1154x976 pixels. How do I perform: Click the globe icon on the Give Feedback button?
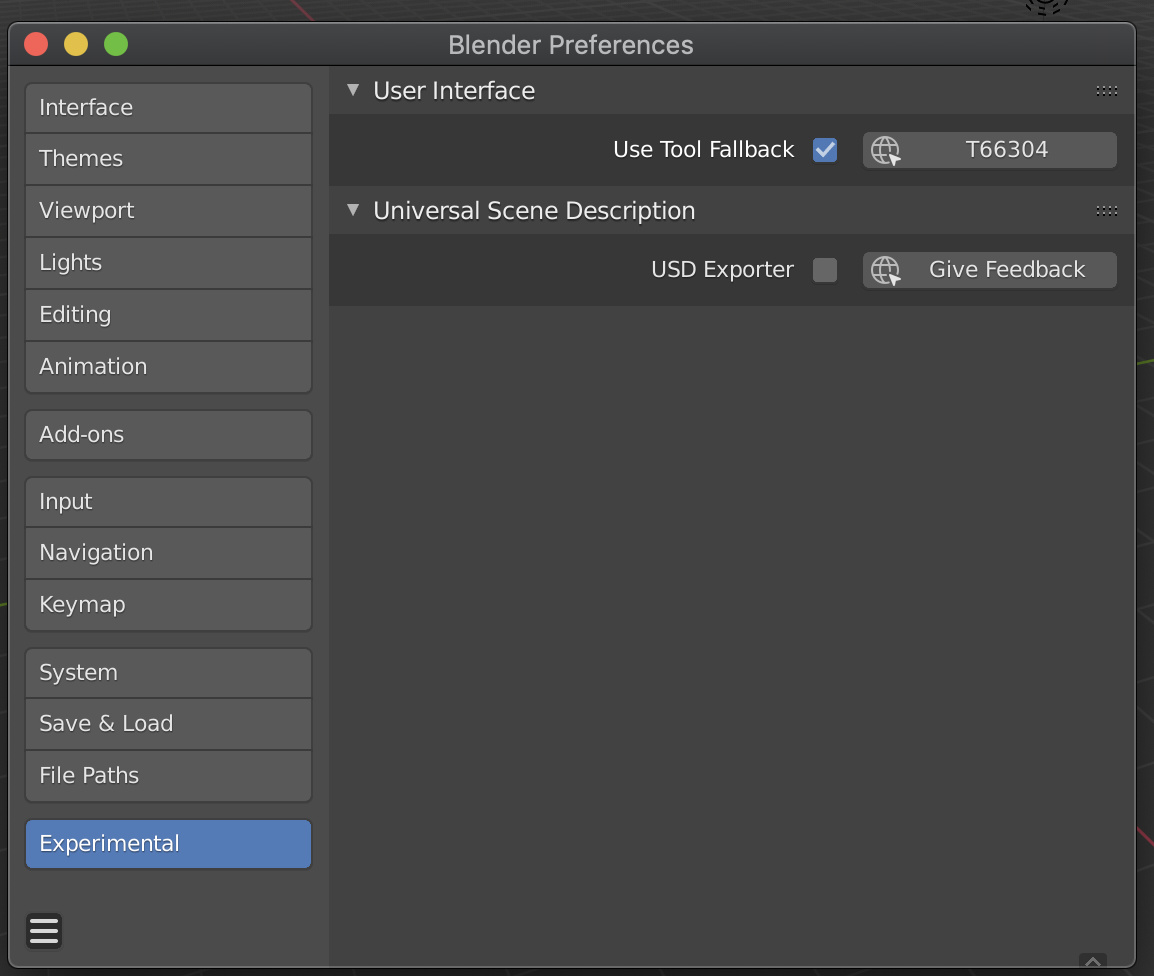click(884, 269)
